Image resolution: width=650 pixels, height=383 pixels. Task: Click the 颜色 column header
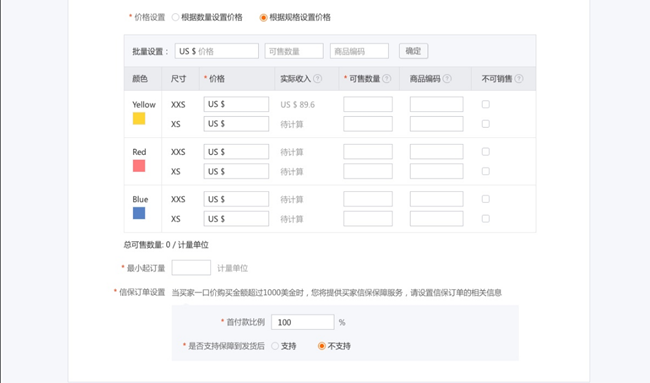[x=140, y=78]
